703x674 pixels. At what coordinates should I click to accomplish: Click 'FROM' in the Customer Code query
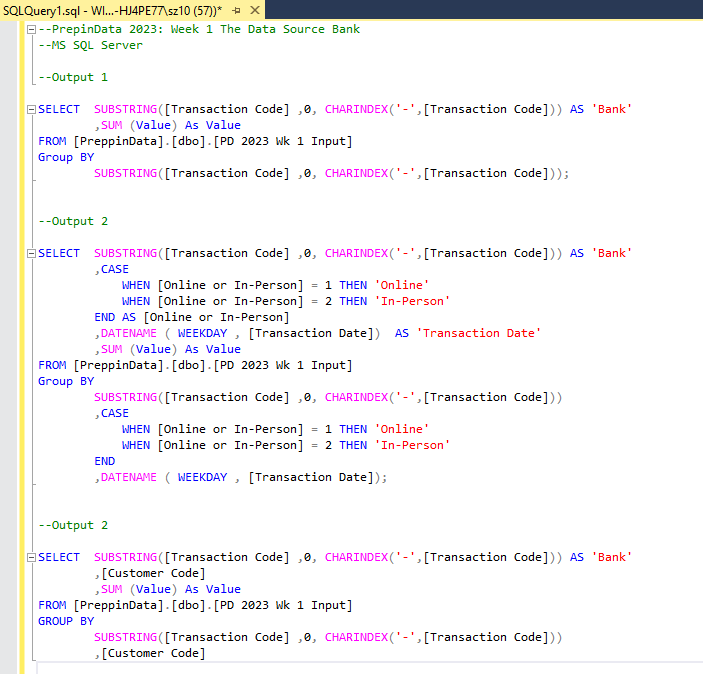point(52,605)
